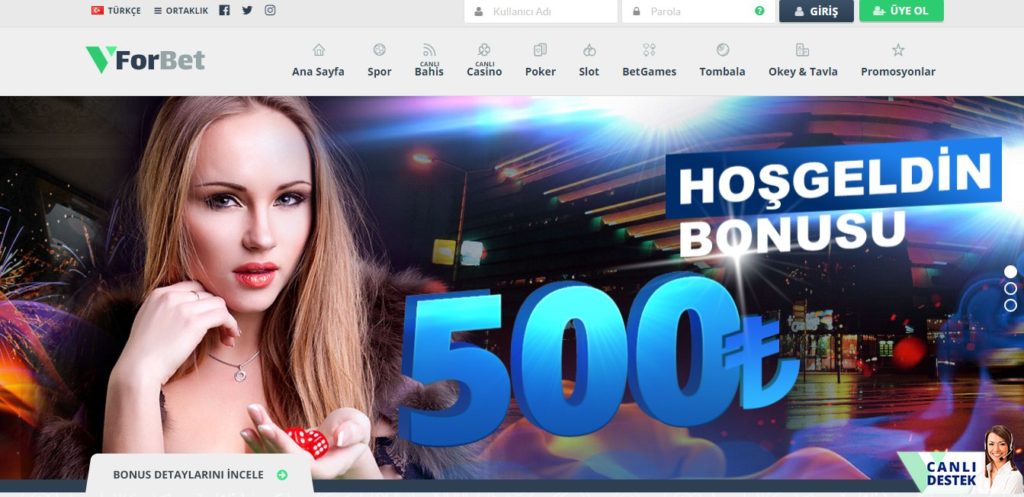Click the ball icon above Tombala

(x=722, y=50)
